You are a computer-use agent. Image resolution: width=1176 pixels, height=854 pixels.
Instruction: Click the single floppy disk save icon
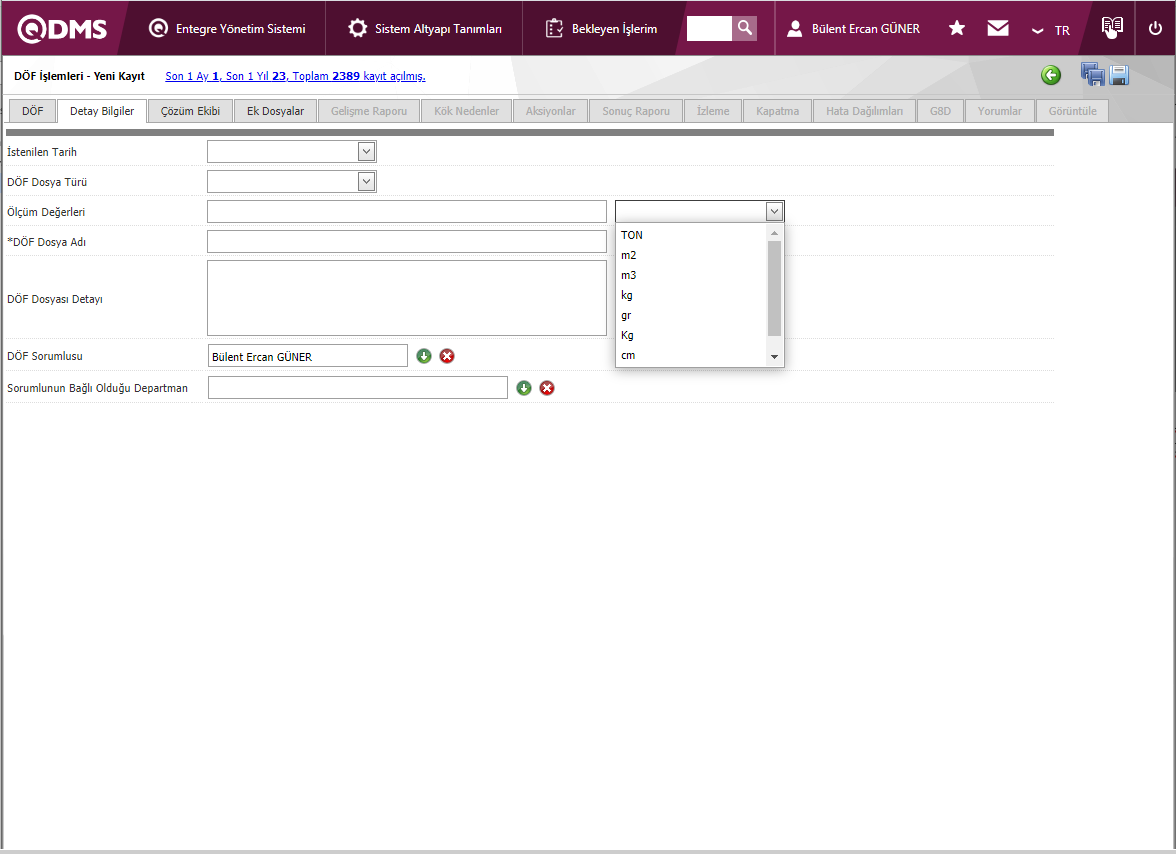(1119, 75)
